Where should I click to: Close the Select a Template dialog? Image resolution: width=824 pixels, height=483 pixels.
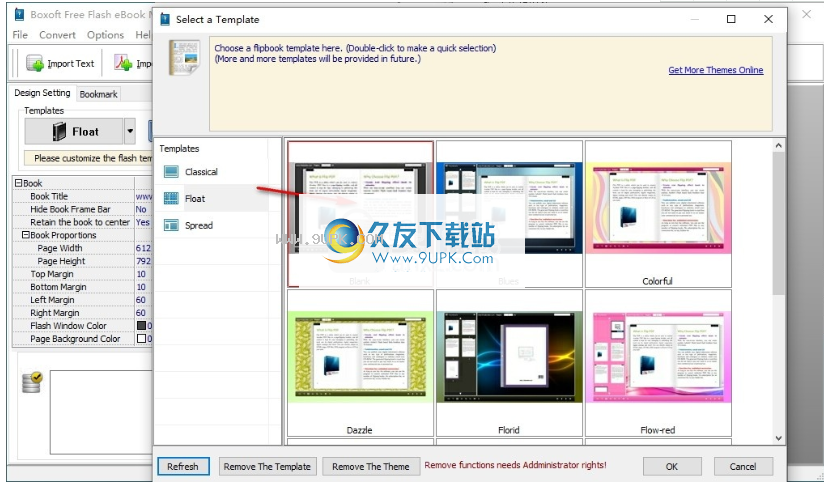768,19
